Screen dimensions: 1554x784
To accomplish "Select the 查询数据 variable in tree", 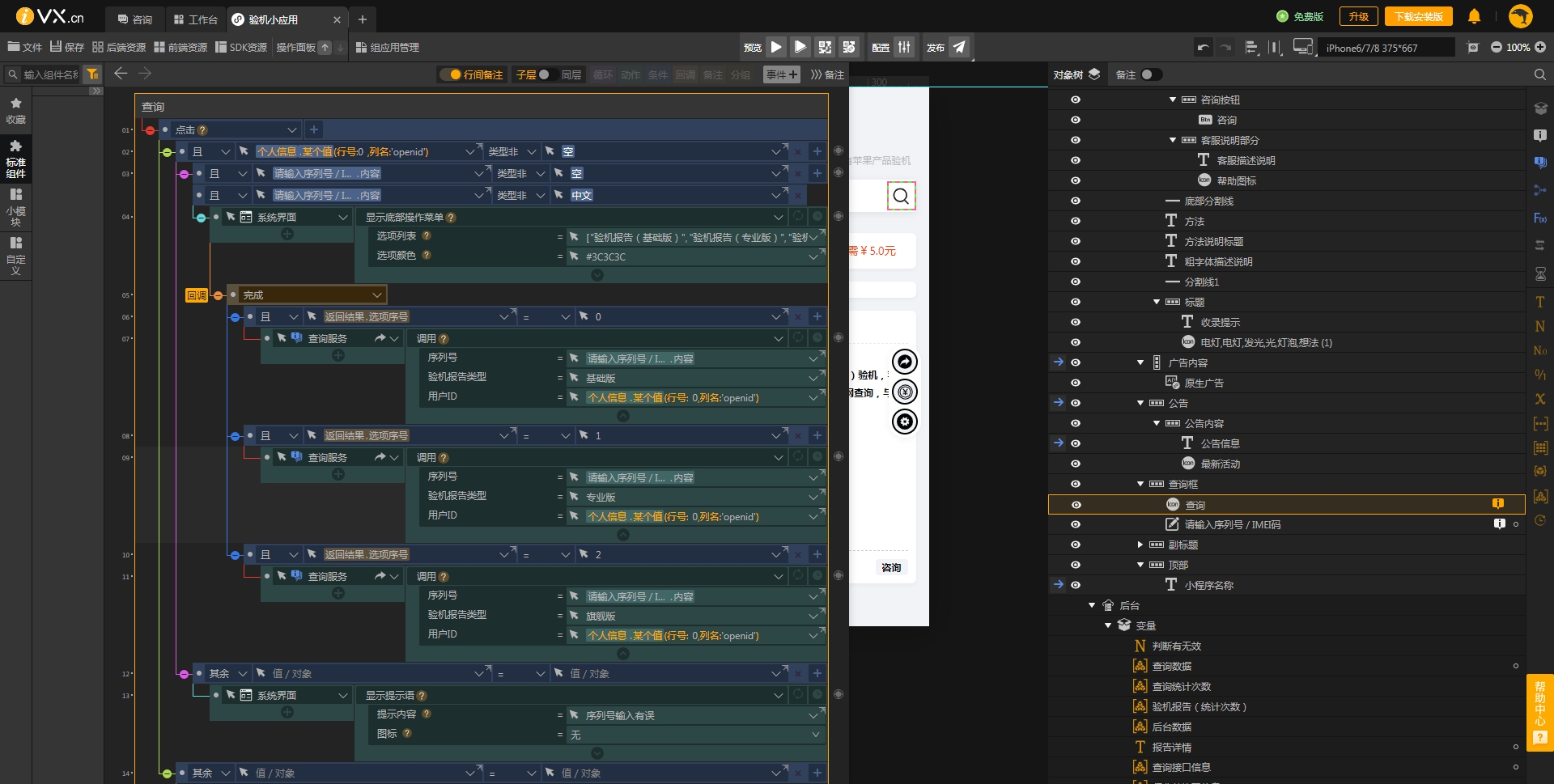I will click(1172, 666).
